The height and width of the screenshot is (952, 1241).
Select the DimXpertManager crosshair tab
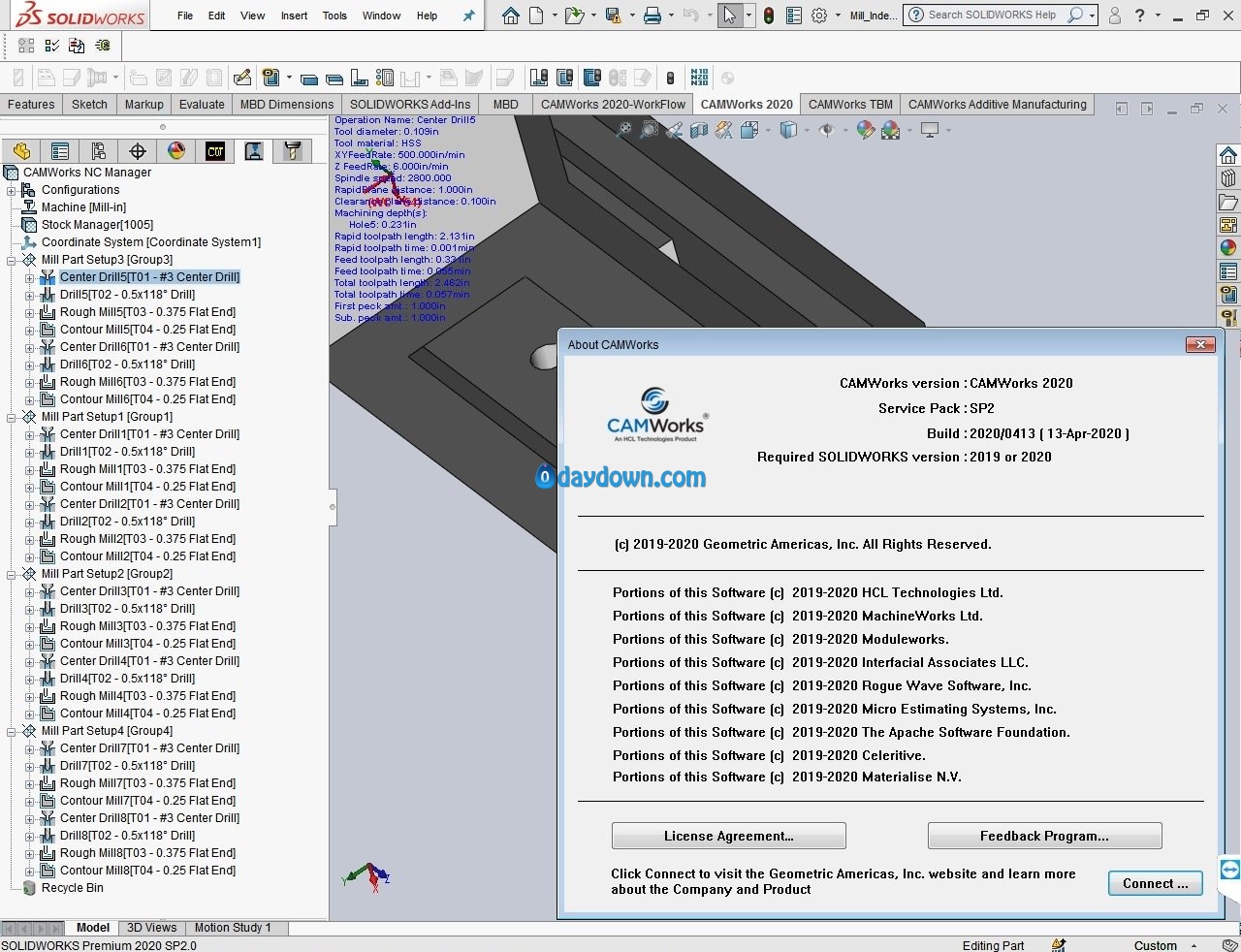point(138,151)
